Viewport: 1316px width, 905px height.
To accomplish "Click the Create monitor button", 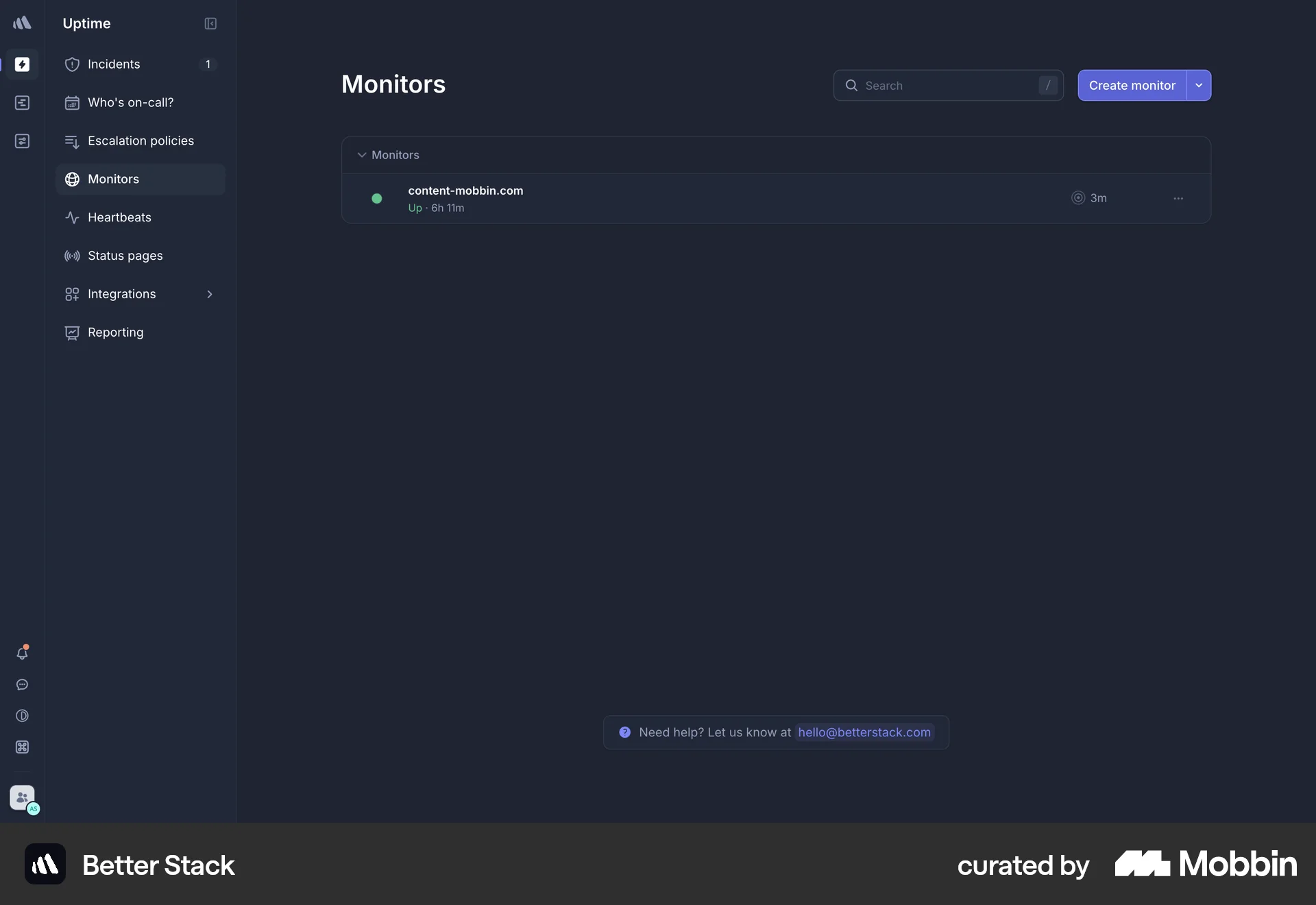I will point(1132,85).
